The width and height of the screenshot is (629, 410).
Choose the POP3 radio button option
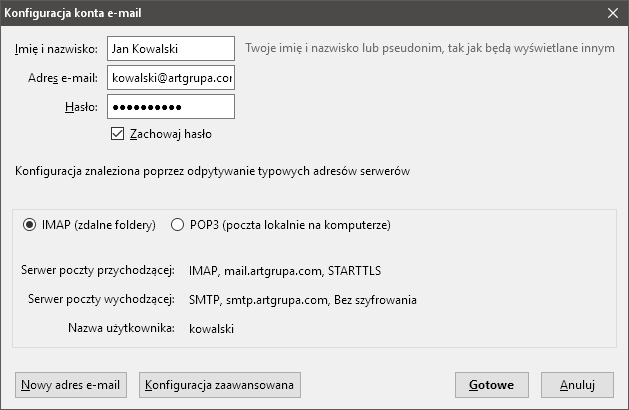177,225
